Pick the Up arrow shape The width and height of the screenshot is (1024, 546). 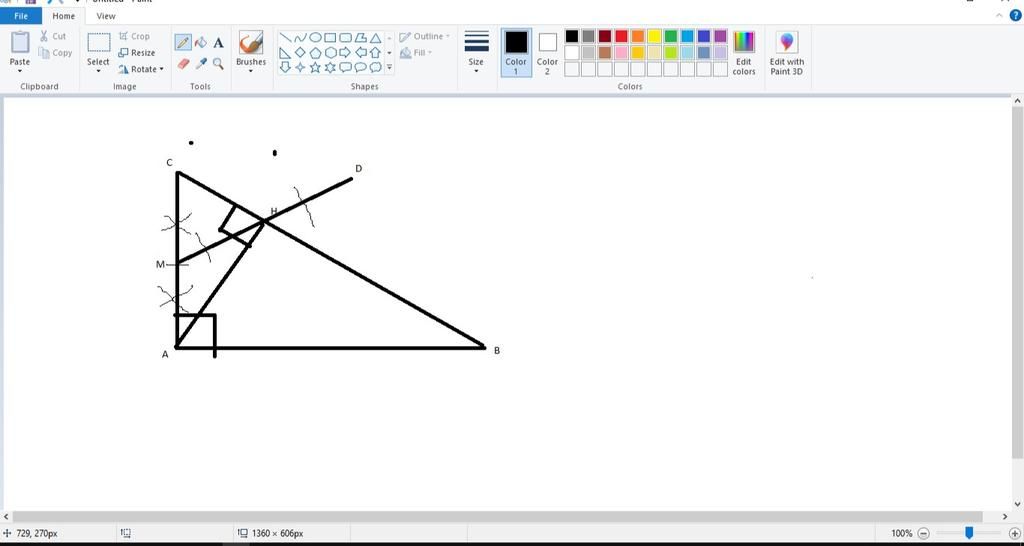pos(376,52)
